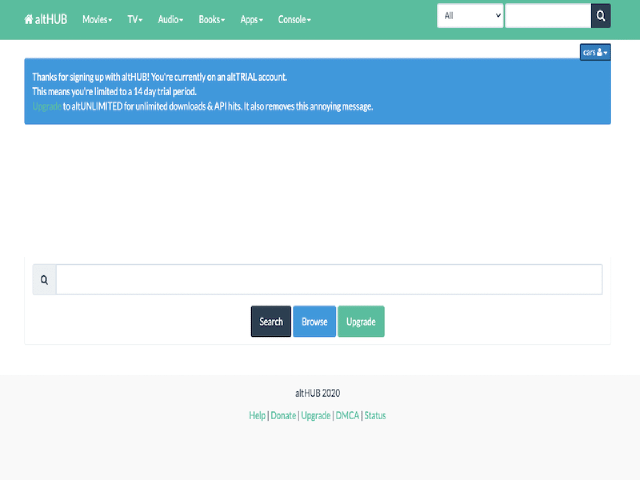The height and width of the screenshot is (480, 640).
Task: Open the Upgrade footer link
Action: [316, 416]
